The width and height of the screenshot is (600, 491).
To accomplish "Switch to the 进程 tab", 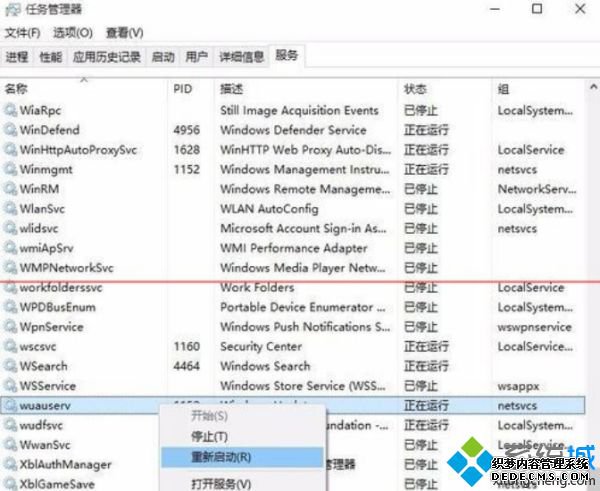I will pos(17,57).
